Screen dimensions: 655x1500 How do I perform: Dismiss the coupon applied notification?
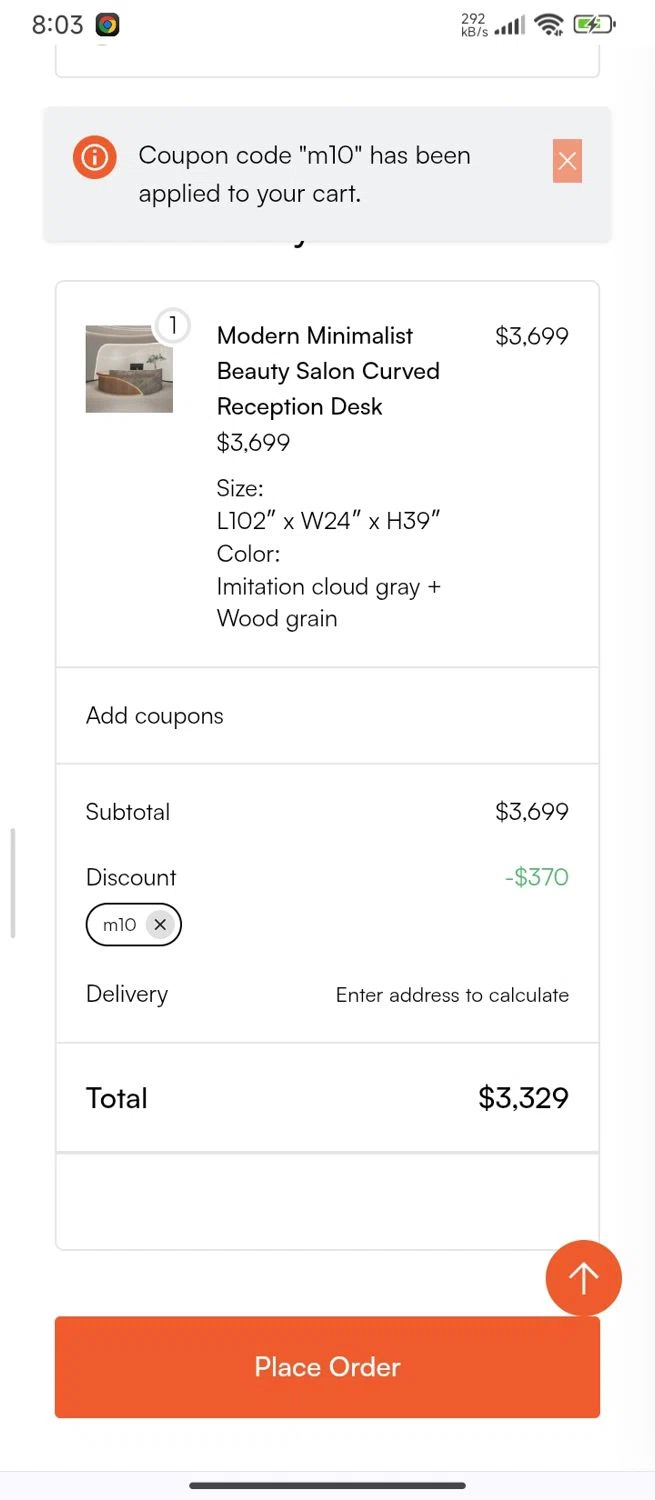[567, 161]
